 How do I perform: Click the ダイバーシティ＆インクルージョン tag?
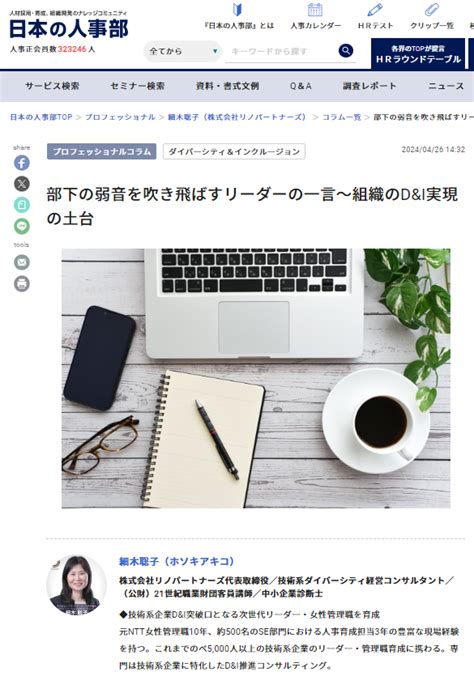pos(234,152)
